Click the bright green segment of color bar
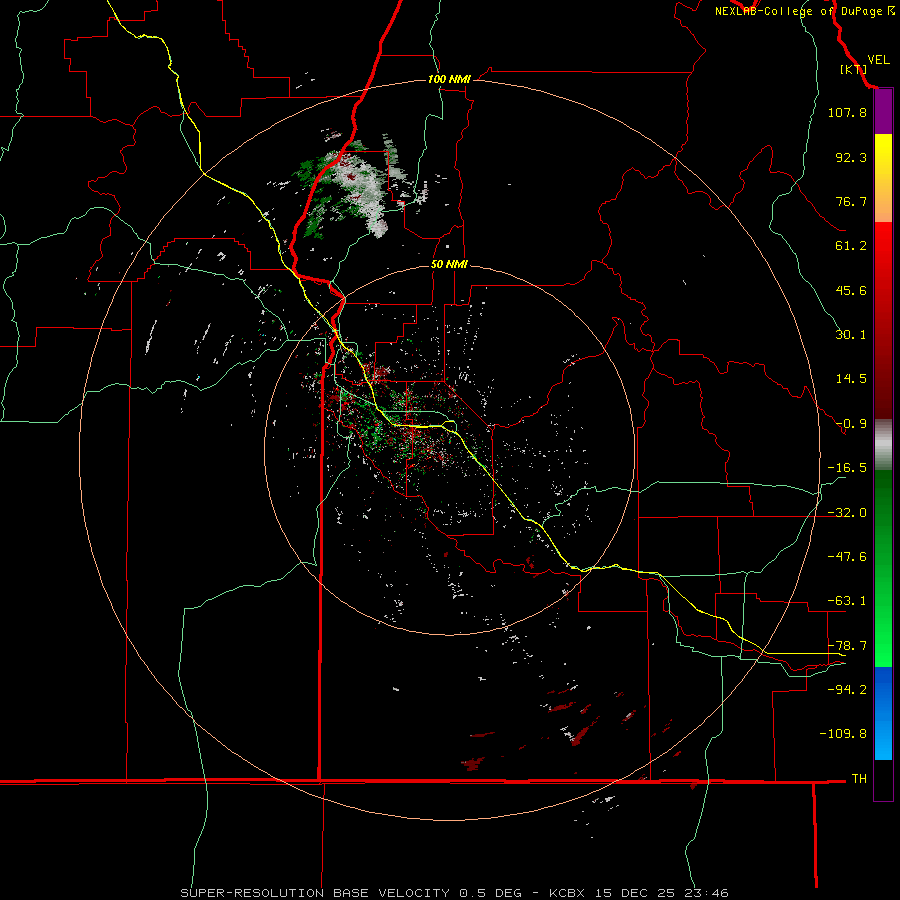The height and width of the screenshot is (900, 900). tap(883, 631)
